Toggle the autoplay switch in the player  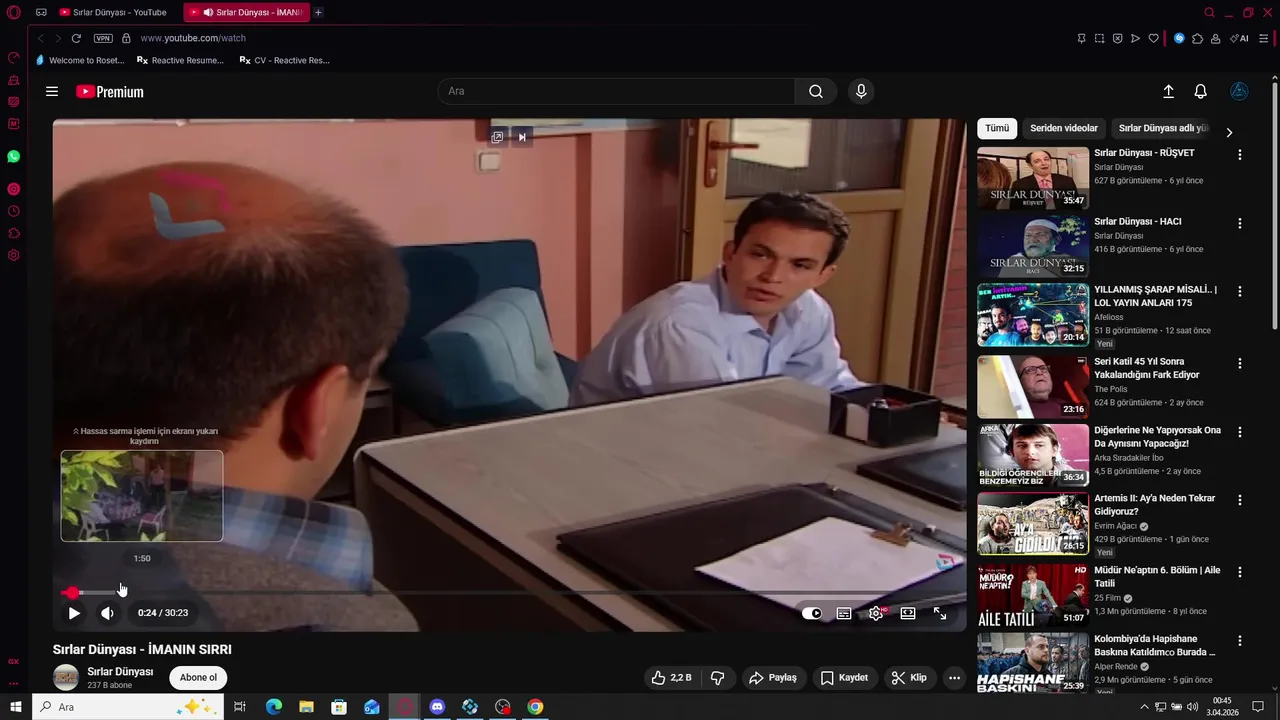pos(812,614)
